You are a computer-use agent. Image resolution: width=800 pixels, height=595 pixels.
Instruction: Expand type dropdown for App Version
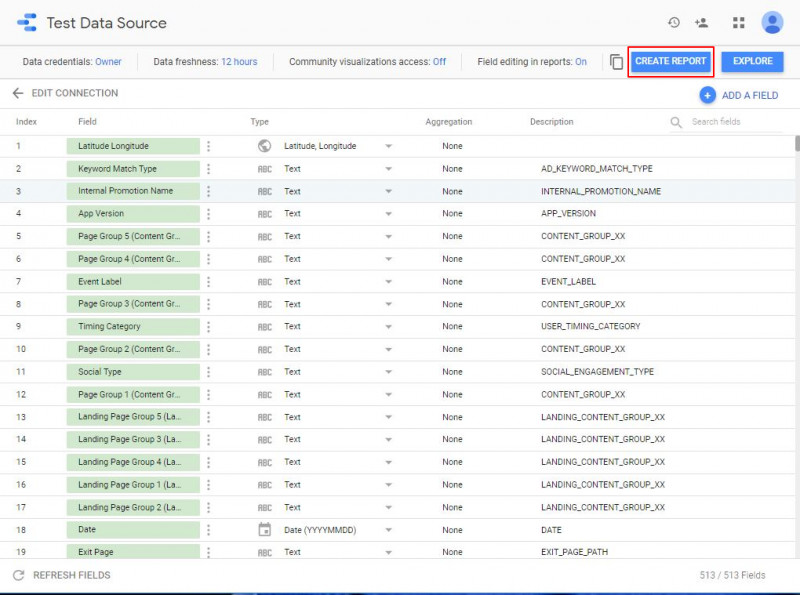coord(388,214)
